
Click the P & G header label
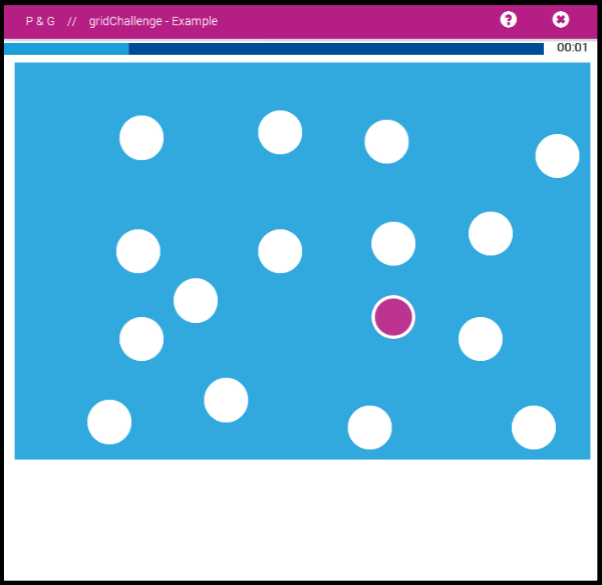point(40,21)
